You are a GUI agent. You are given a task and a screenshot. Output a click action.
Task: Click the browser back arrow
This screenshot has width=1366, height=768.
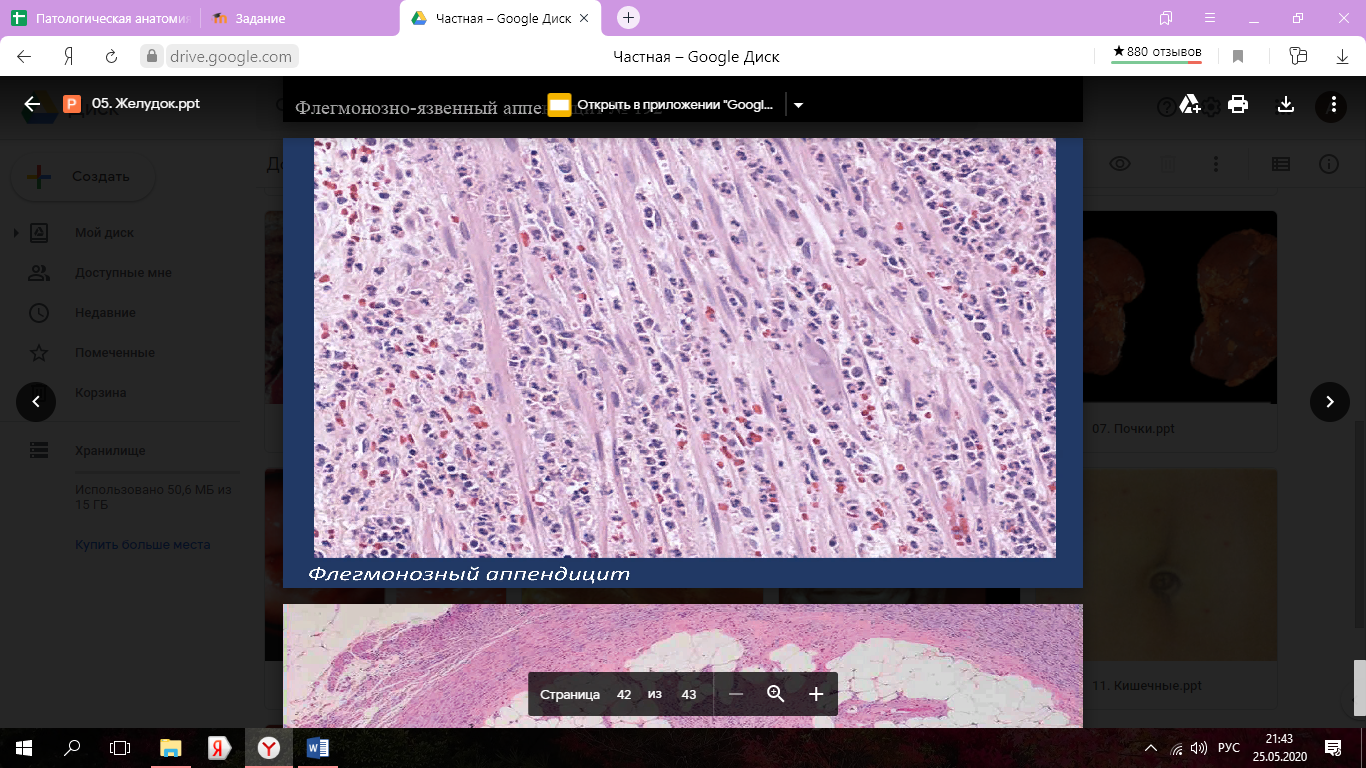pos(24,57)
